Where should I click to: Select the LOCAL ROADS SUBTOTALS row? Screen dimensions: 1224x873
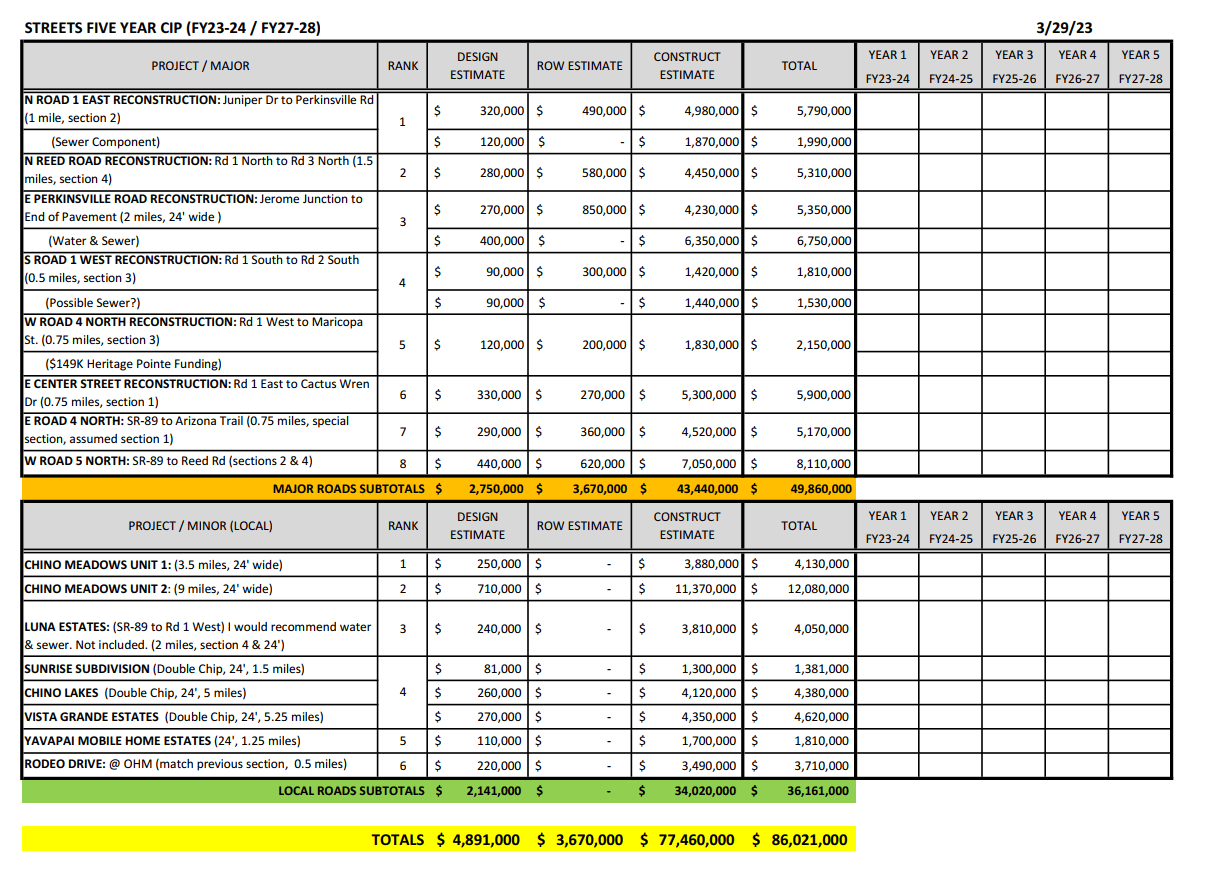point(350,790)
